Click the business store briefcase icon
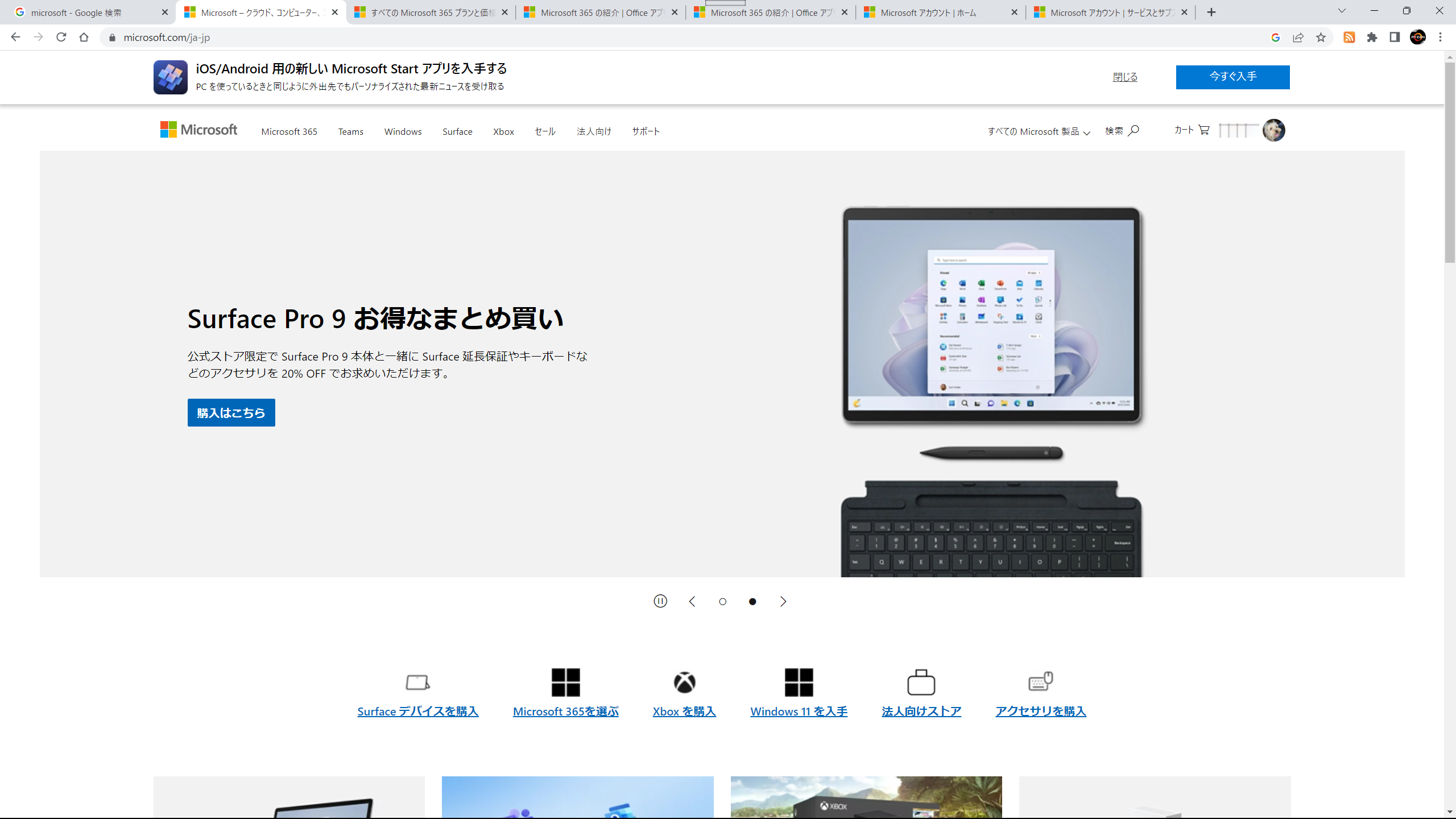The height and width of the screenshot is (819, 1456). click(921, 682)
